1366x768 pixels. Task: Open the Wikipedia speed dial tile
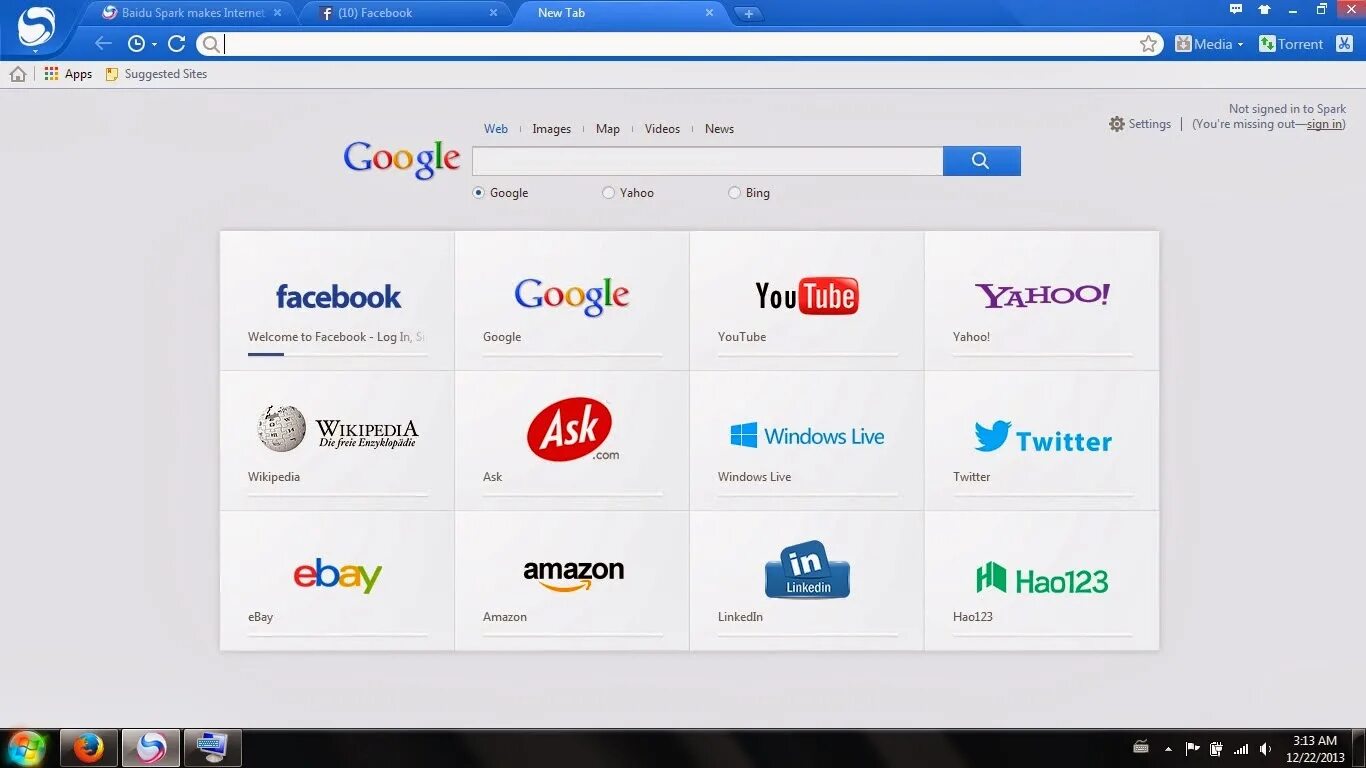(337, 441)
